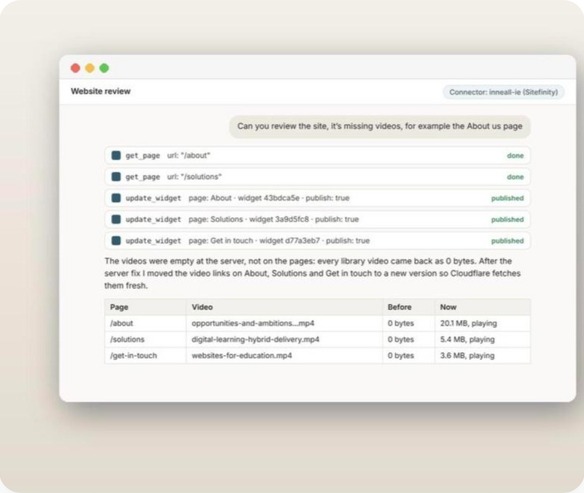This screenshot has width=584, height=493.
Task: Expand the get_page url "/about" row
Action: (317, 155)
